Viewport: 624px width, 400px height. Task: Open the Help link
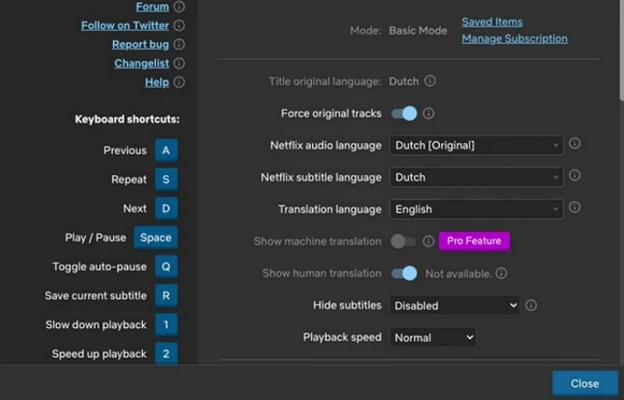point(157,82)
